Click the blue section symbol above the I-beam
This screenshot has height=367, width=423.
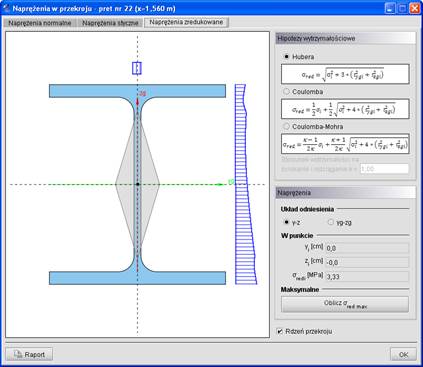[137, 68]
